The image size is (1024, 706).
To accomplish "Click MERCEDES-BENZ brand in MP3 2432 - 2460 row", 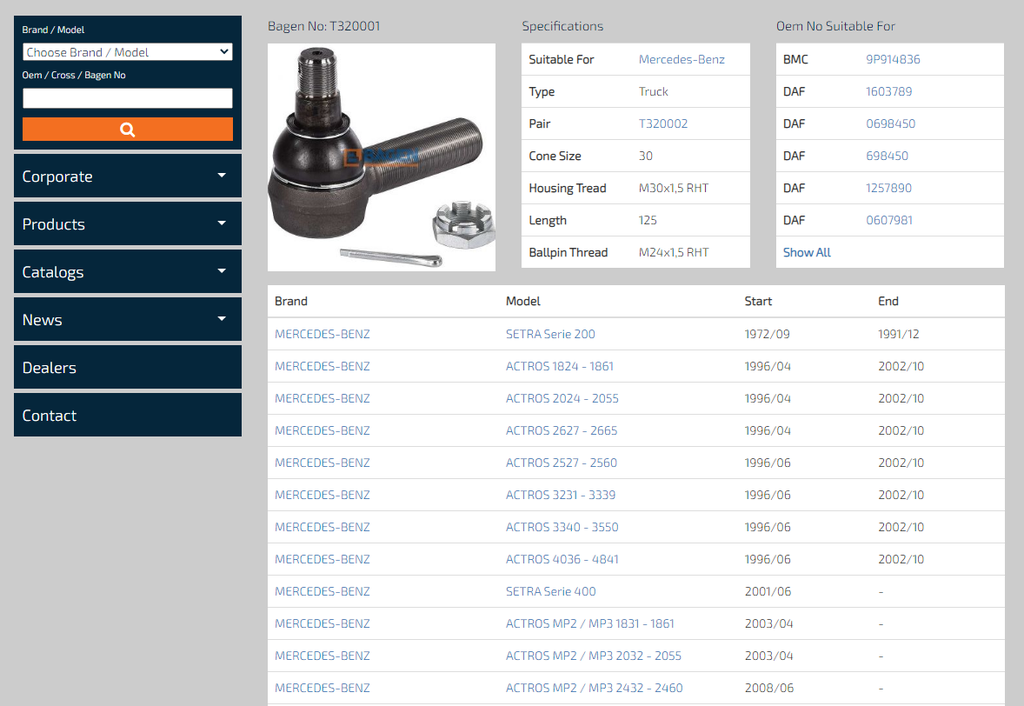I will click(323, 688).
